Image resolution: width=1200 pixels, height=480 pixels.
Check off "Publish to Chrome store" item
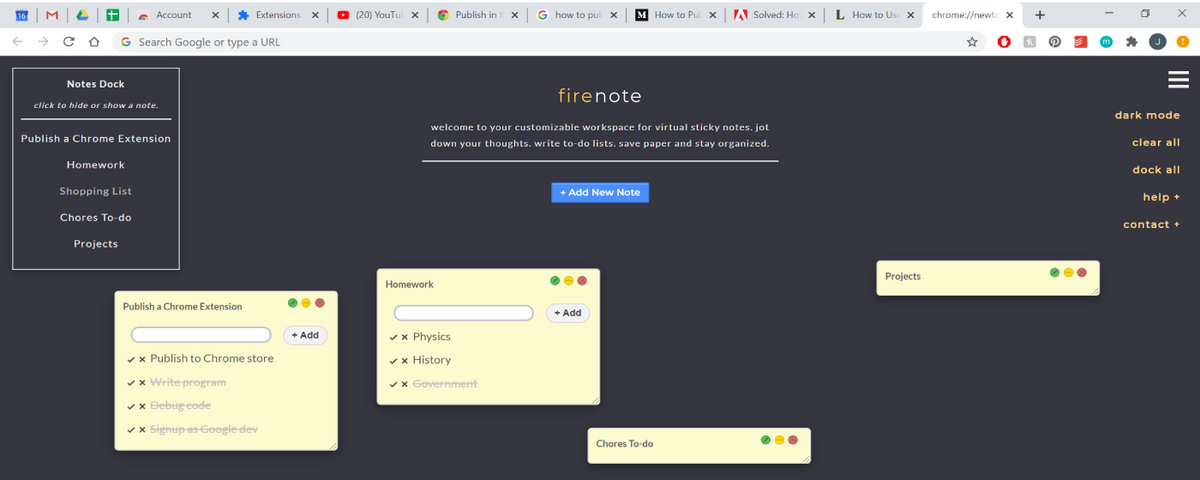pyautogui.click(x=131, y=359)
